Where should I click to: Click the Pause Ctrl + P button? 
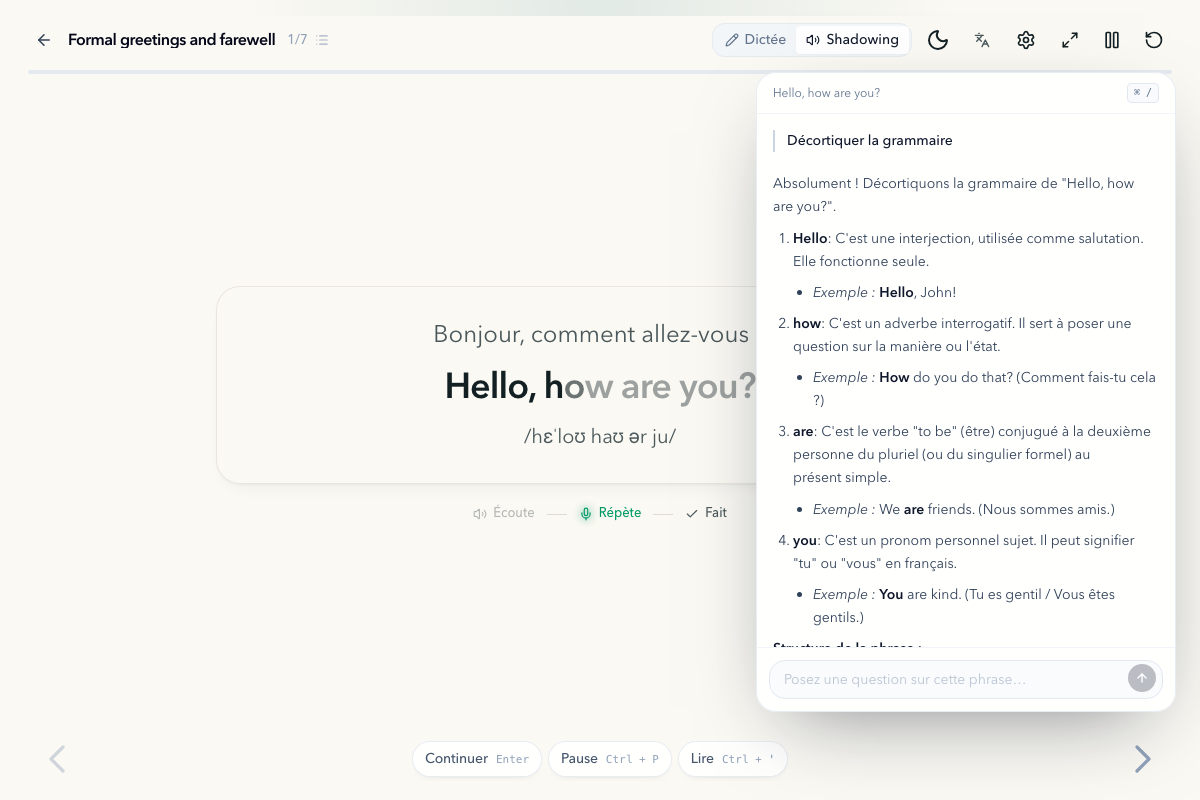click(x=610, y=759)
